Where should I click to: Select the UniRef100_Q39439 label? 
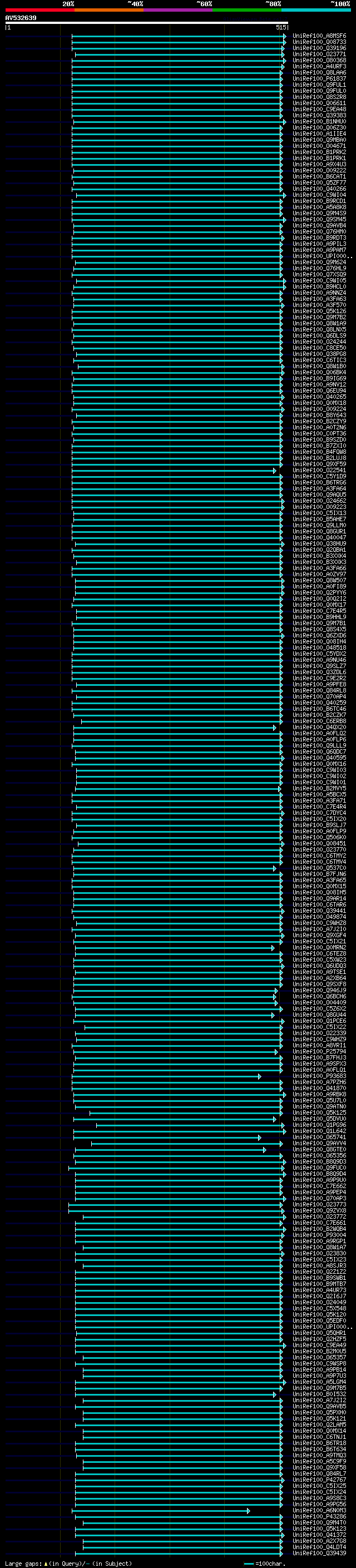pos(319,1554)
